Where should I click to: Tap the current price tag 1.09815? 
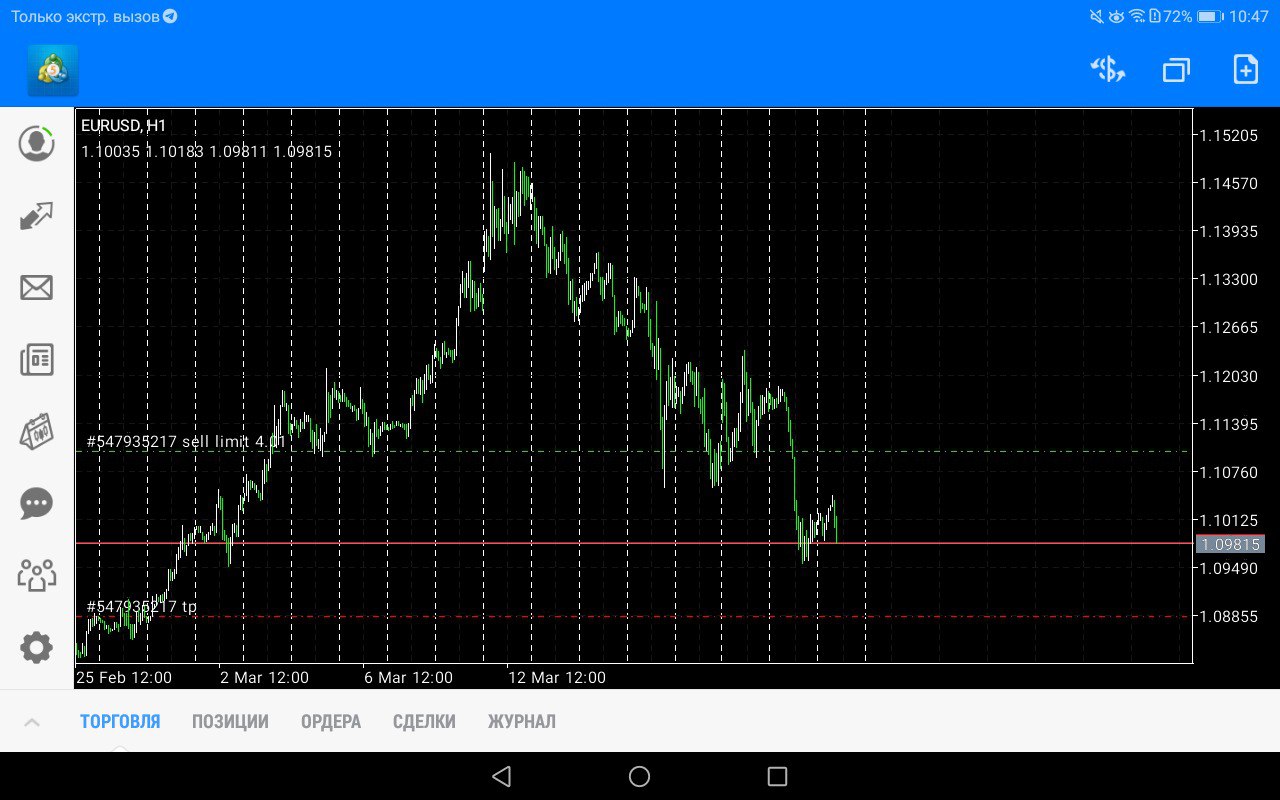tap(1230, 544)
